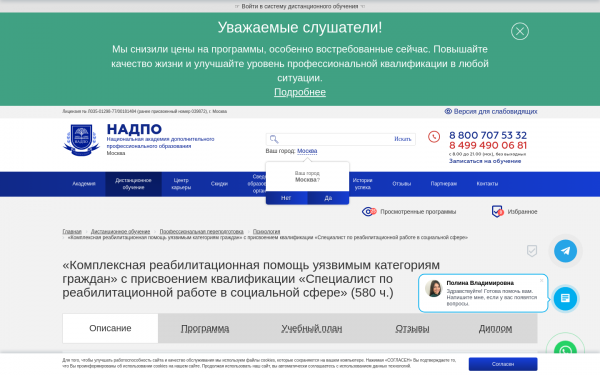The image size is (600, 375).
Task: Click the НАДПО crest logo
Action: point(81,140)
